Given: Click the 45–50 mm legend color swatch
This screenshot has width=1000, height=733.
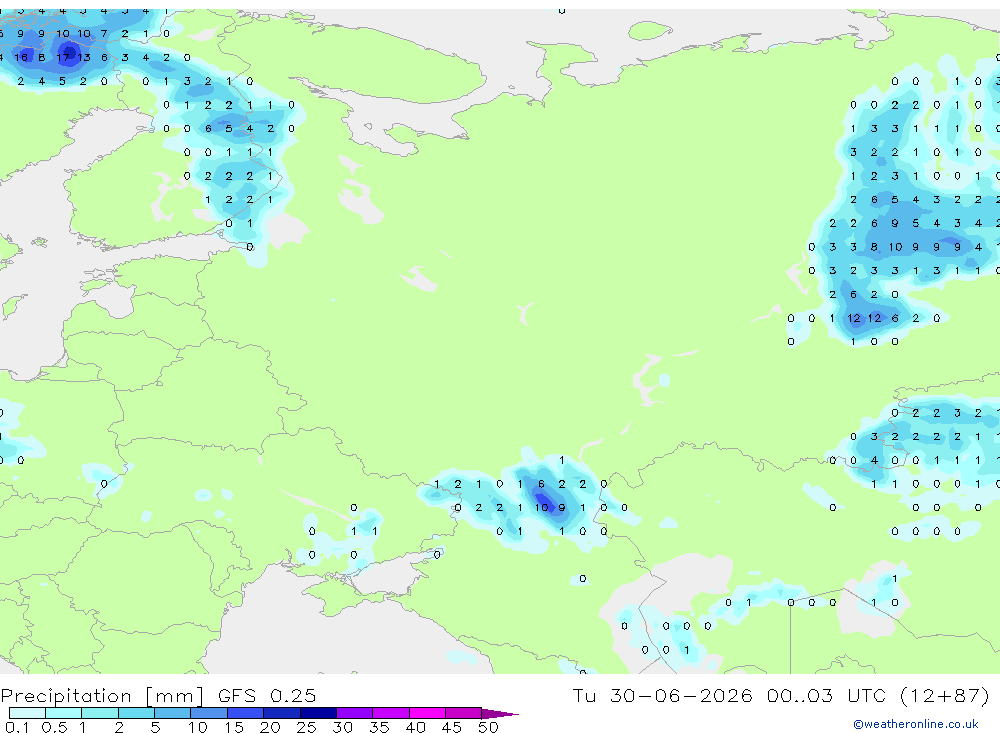Looking at the screenshot, I should click(463, 713).
